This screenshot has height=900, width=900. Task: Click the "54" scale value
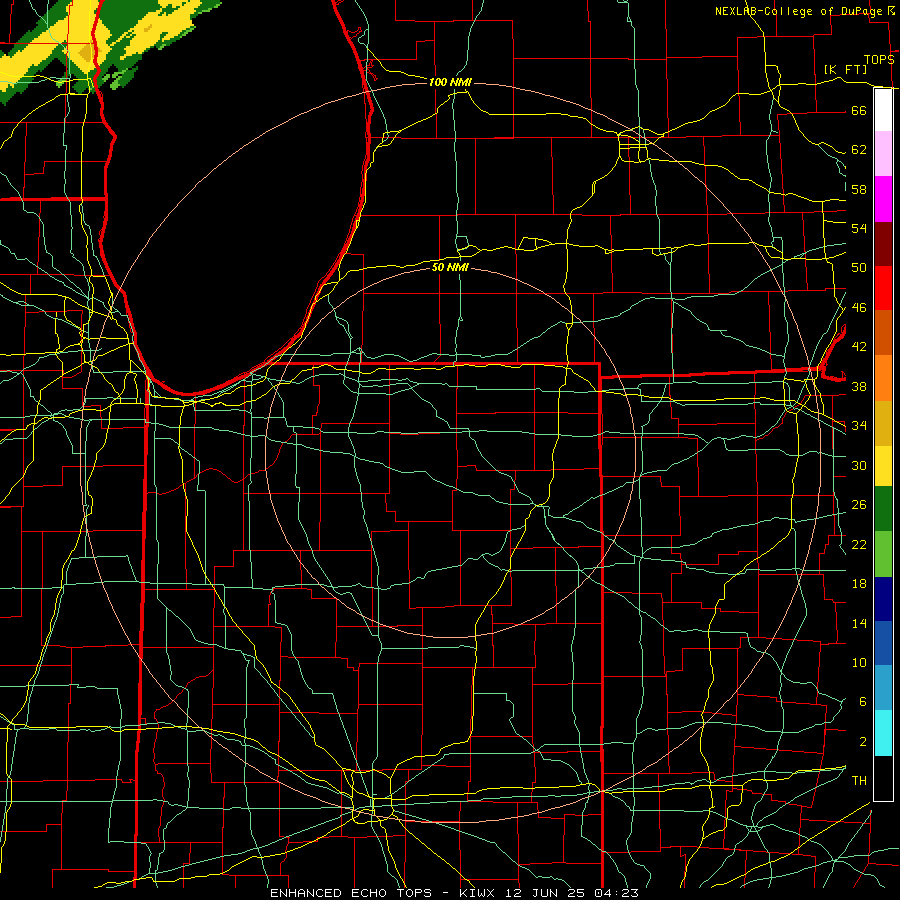click(859, 228)
